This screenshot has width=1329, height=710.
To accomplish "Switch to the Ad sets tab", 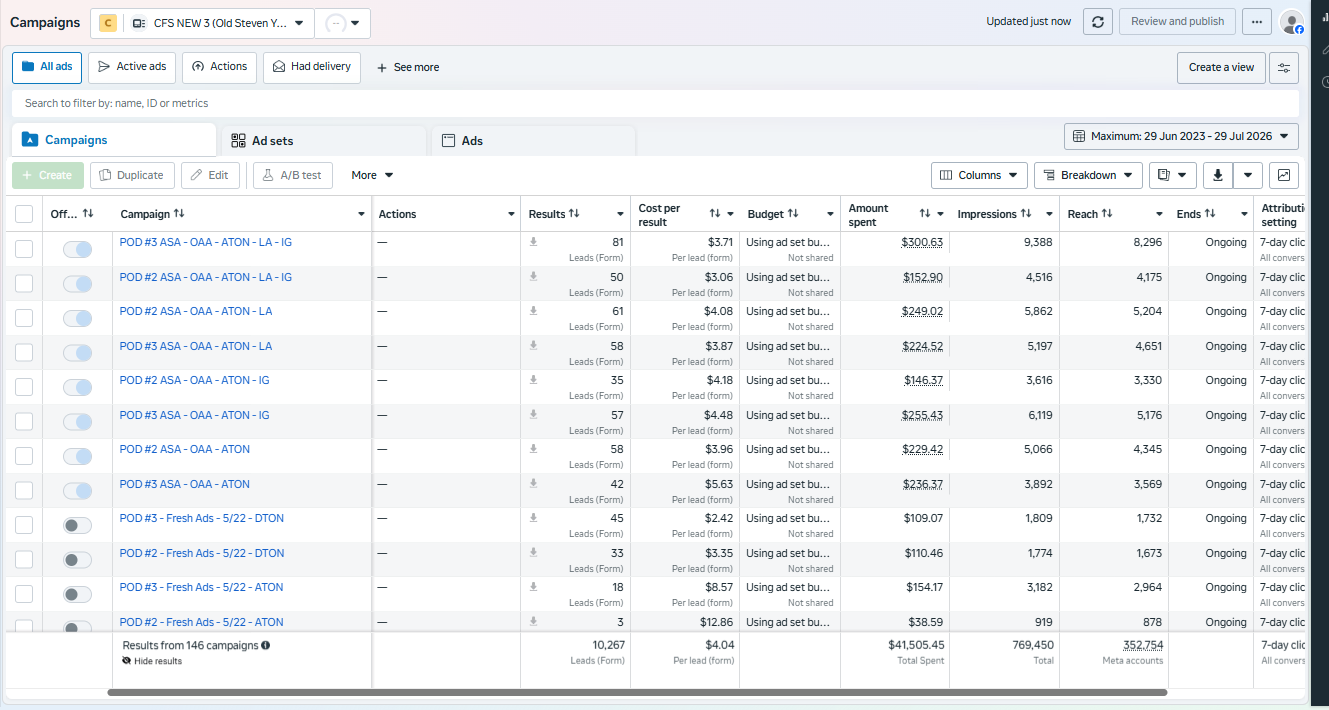I will (x=324, y=141).
